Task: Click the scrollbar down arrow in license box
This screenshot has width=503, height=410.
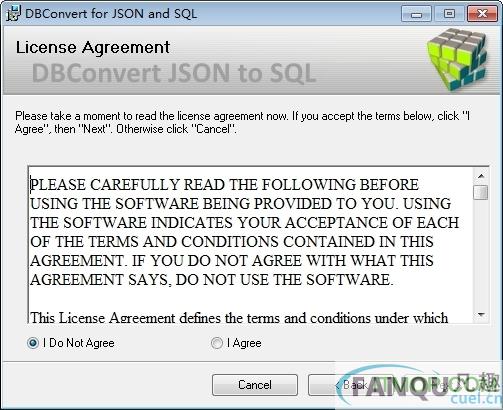Action: (481, 314)
